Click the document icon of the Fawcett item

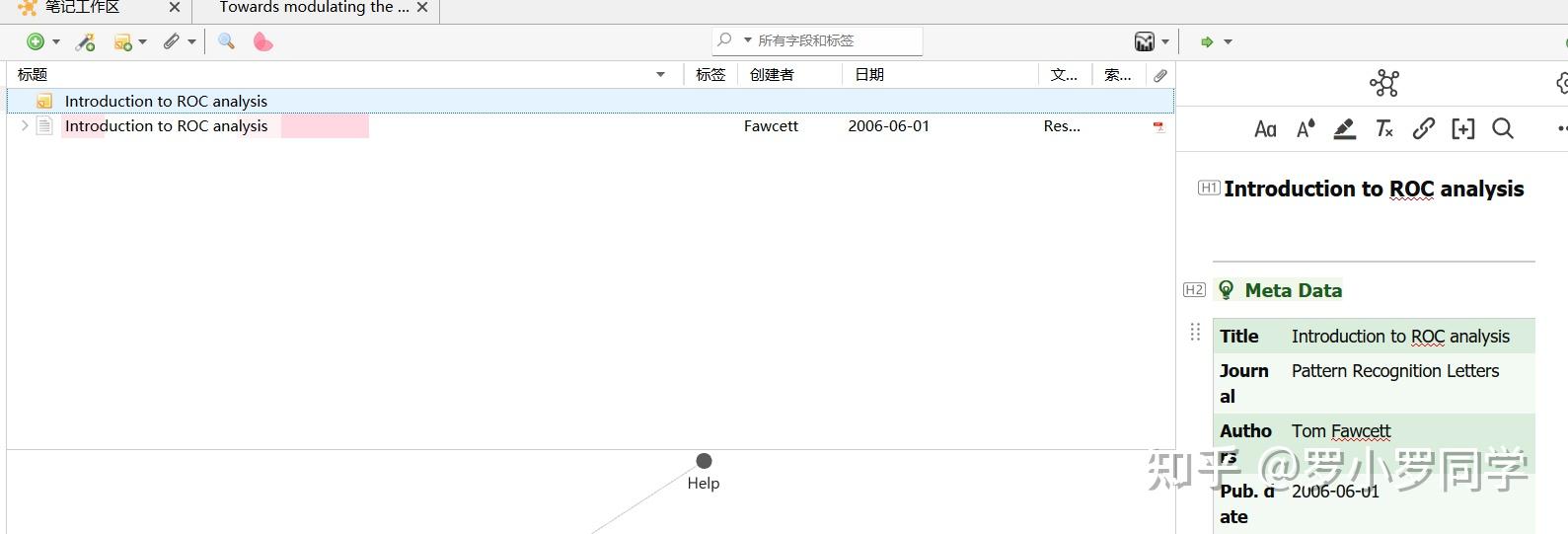44,125
